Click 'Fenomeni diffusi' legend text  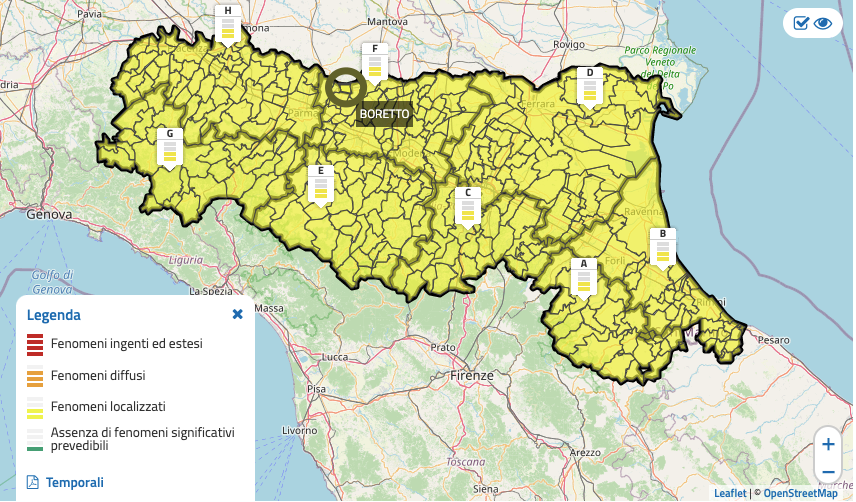[98, 375]
